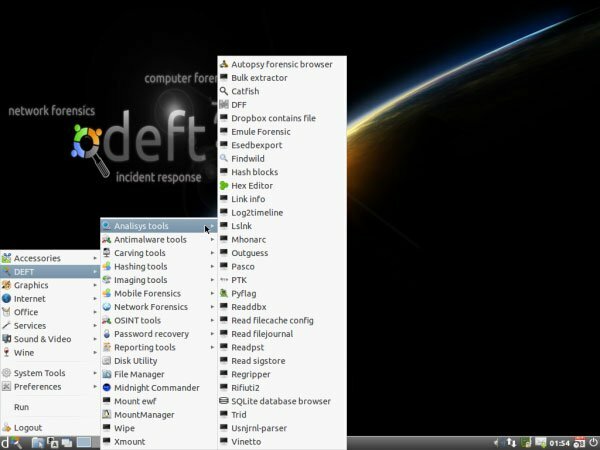The image size is (600, 450).
Task: Expand the Network Forensics submenu
Action: point(152,307)
